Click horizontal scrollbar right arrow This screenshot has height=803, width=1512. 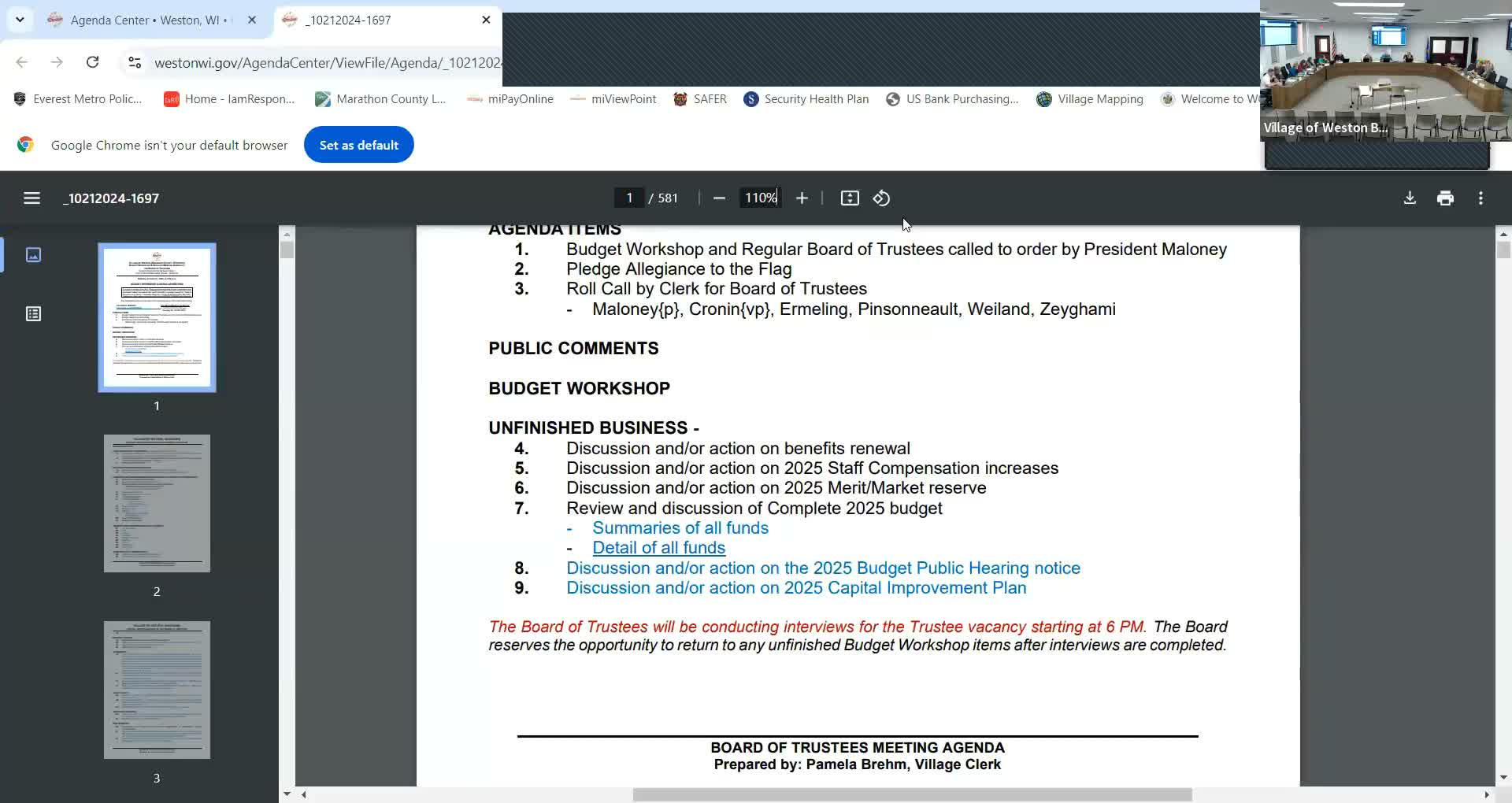(x=1487, y=795)
